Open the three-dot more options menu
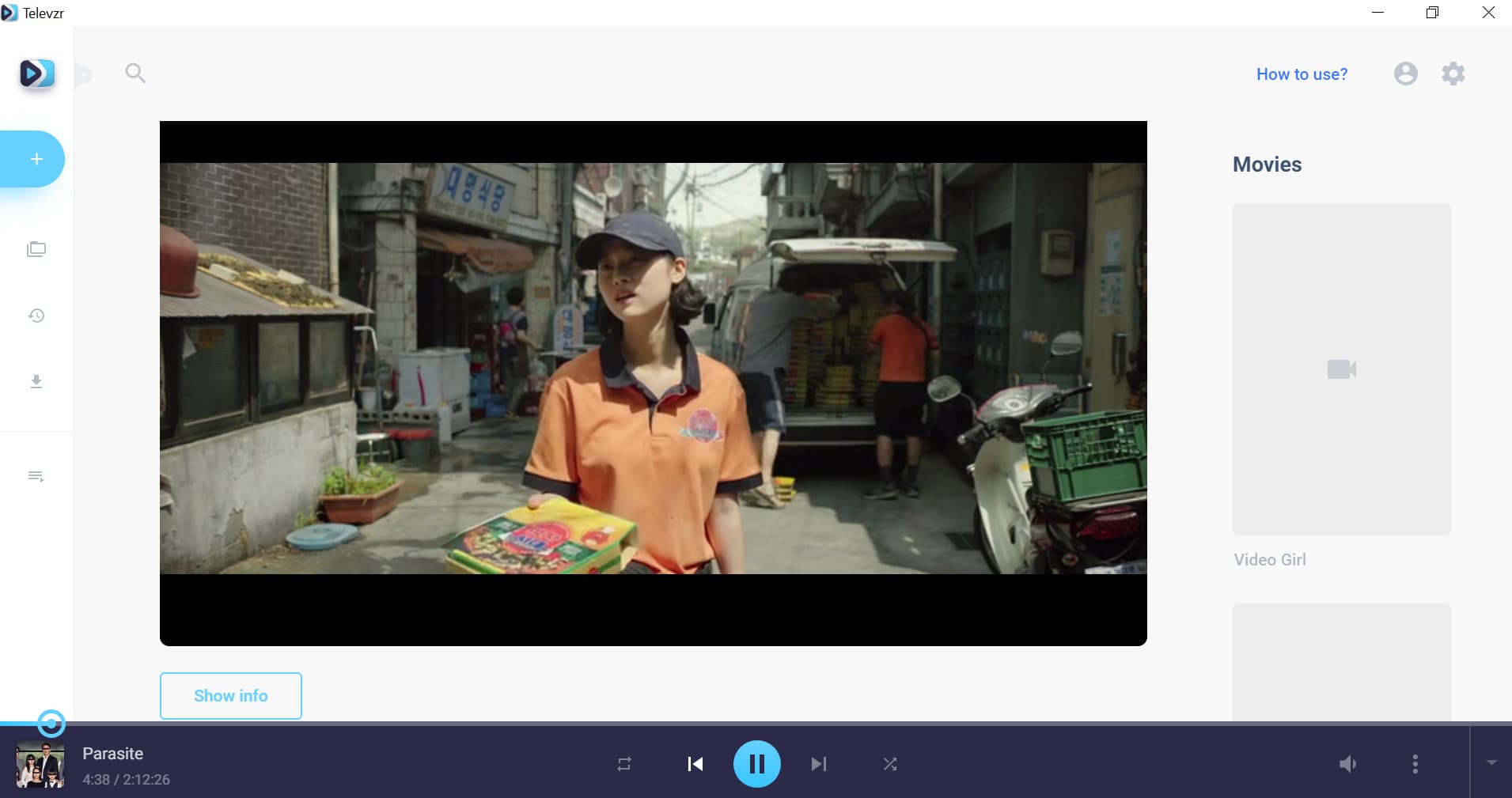 (1415, 764)
